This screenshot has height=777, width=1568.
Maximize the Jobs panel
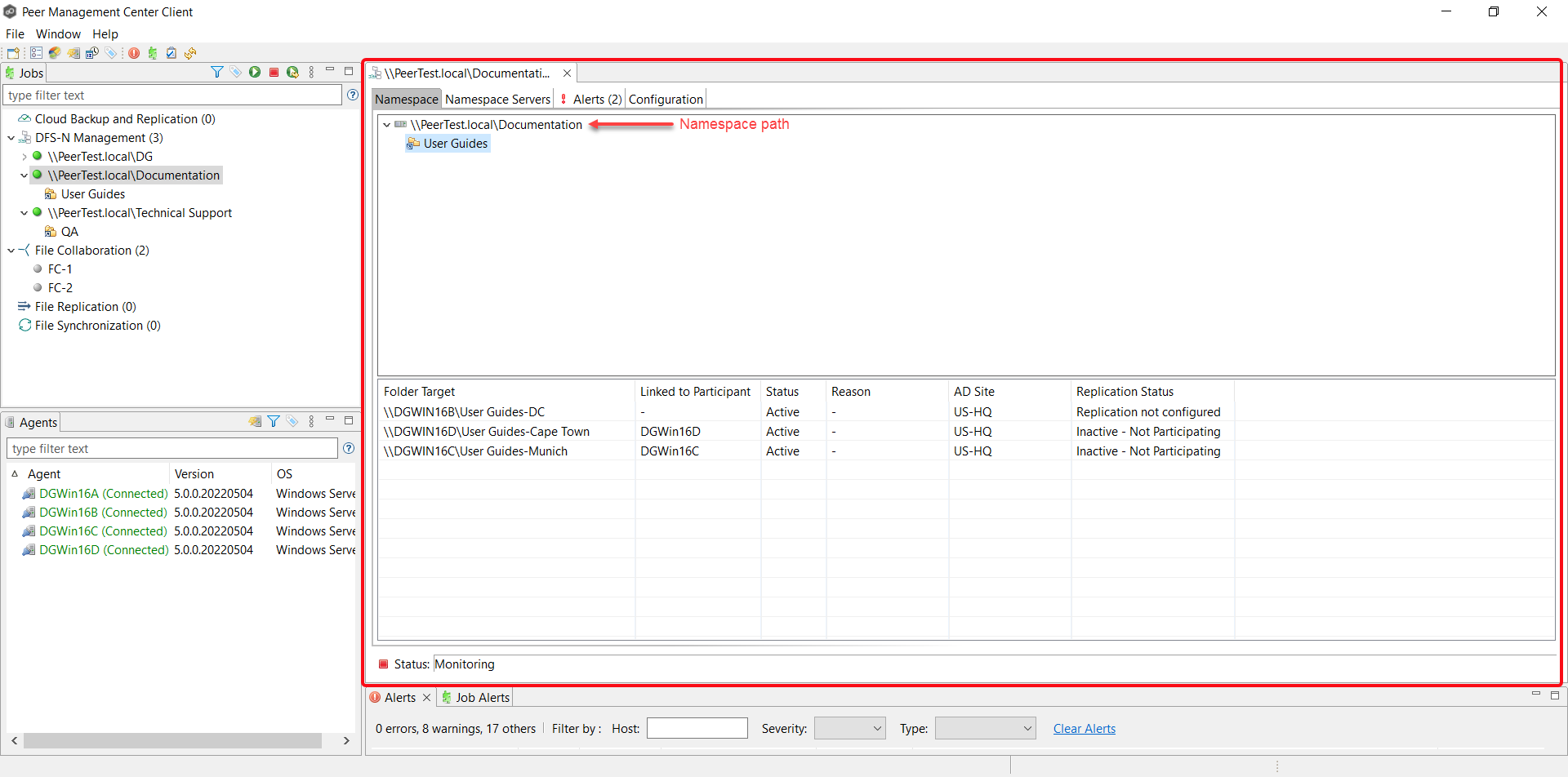[x=349, y=71]
